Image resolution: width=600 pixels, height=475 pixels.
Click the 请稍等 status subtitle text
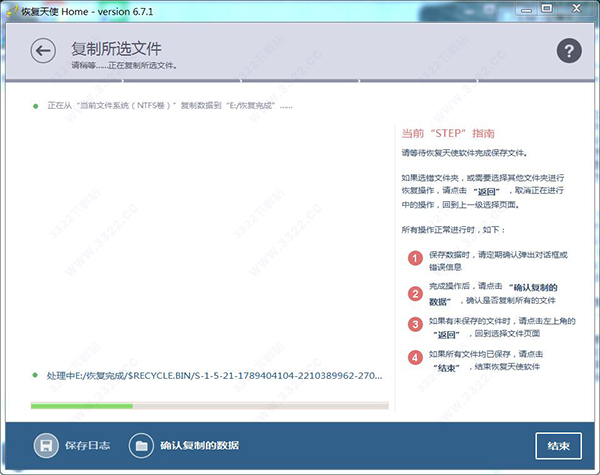pyautogui.click(x=124, y=66)
